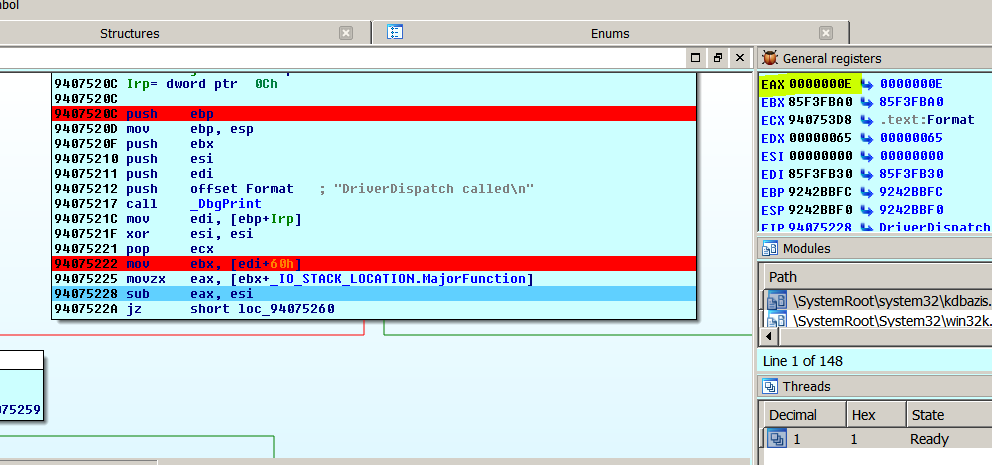Click the win32k module row icon
Screen dimensions: 992x465
pyautogui.click(x=778, y=319)
